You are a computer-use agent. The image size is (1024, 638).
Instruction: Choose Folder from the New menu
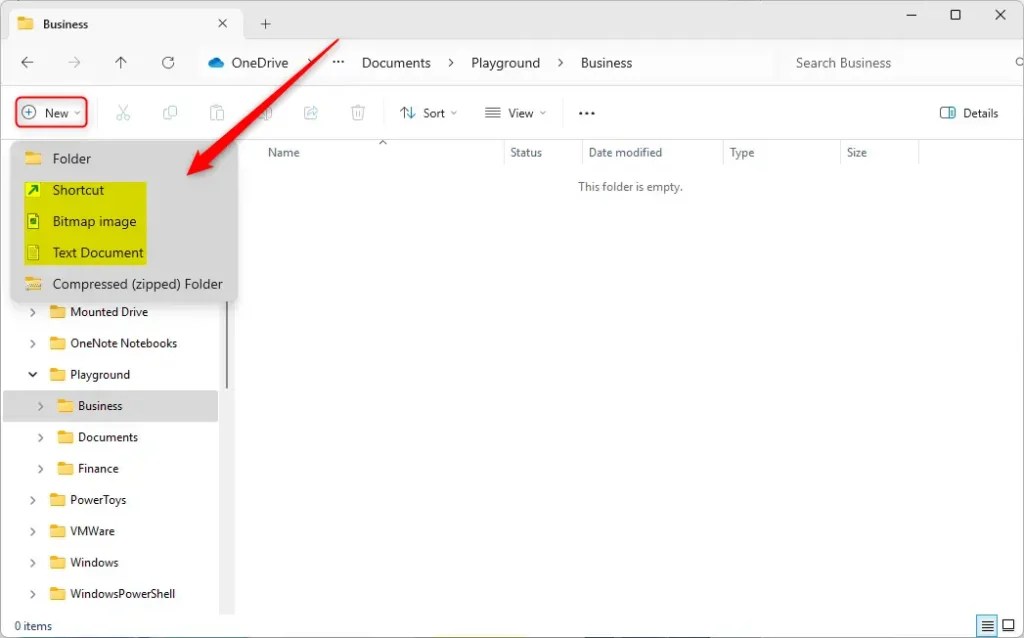click(124, 159)
